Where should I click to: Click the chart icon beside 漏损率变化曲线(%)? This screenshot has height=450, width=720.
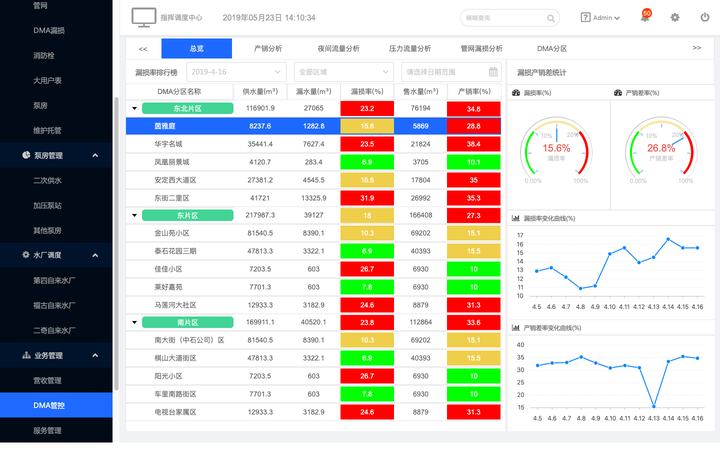(x=516, y=218)
